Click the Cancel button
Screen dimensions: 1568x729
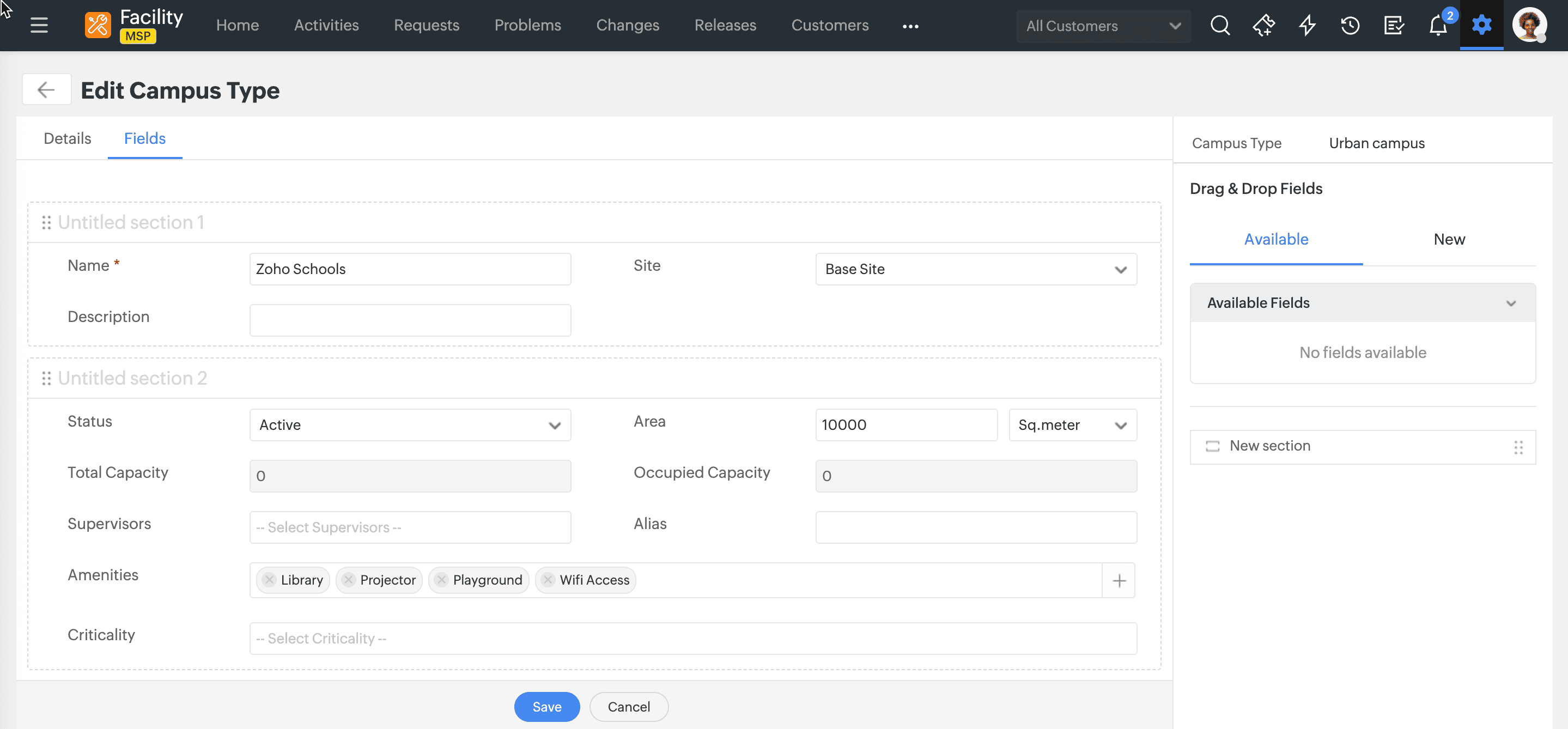[628, 707]
